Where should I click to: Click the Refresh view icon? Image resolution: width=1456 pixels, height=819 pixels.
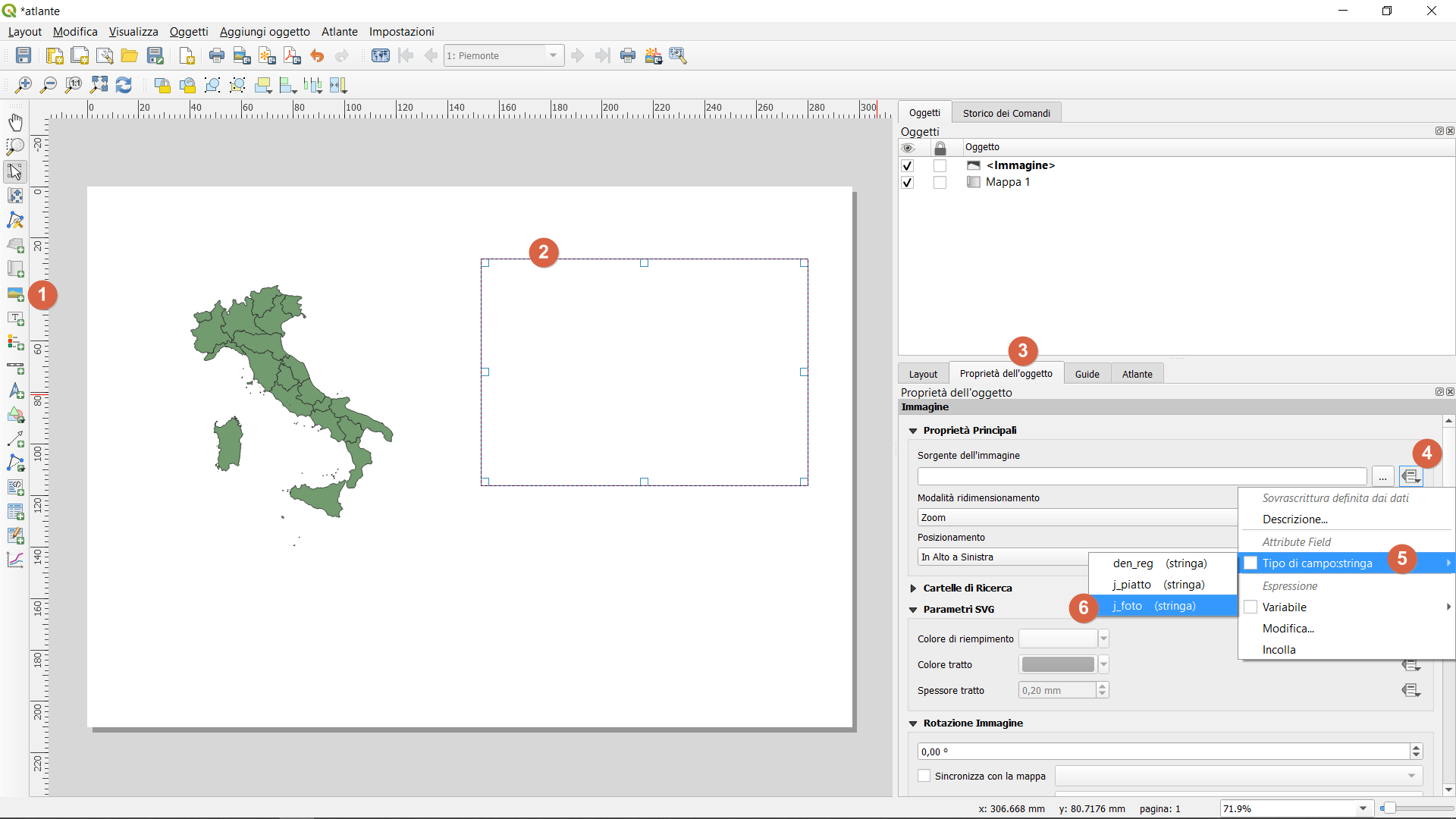(124, 85)
